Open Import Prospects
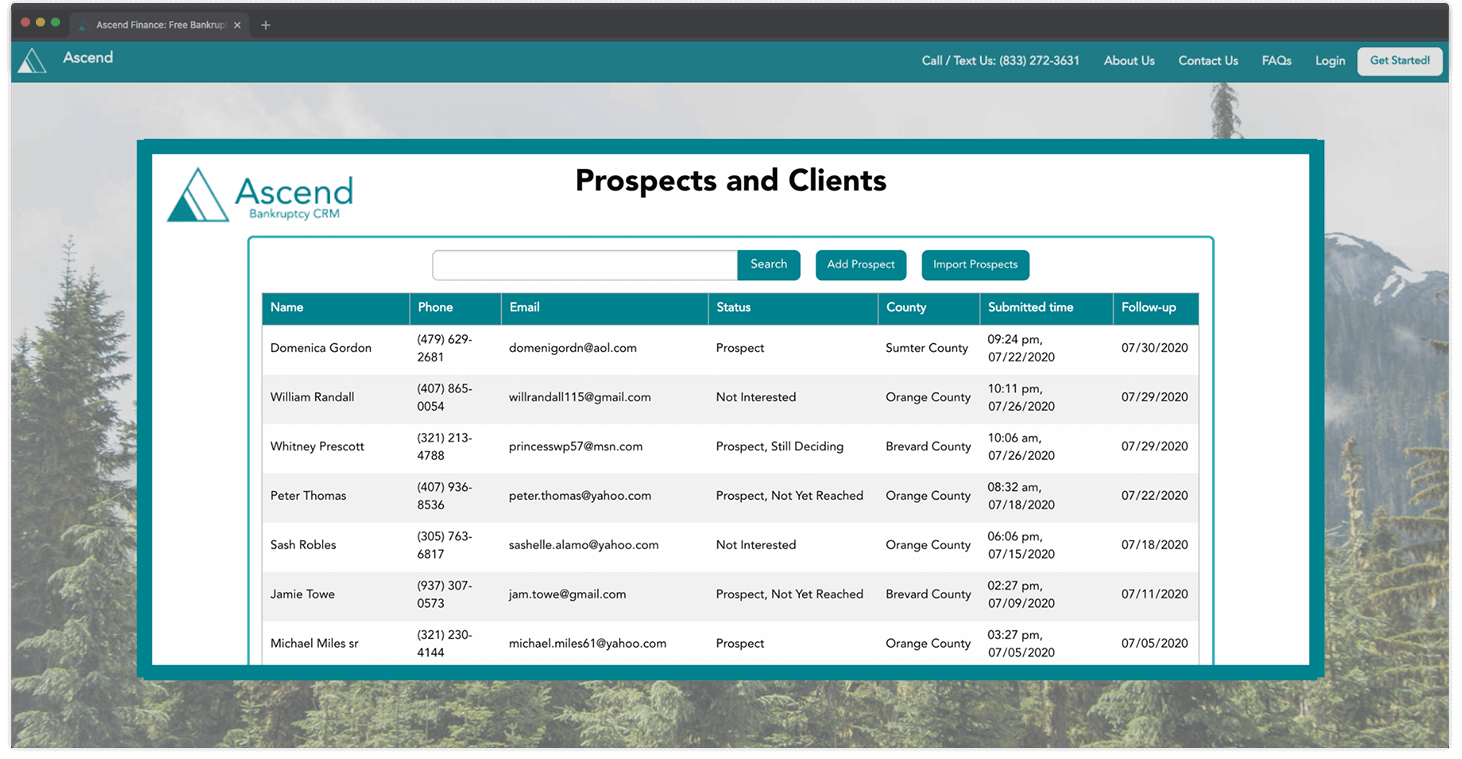The image size is (1462, 759). point(975,264)
